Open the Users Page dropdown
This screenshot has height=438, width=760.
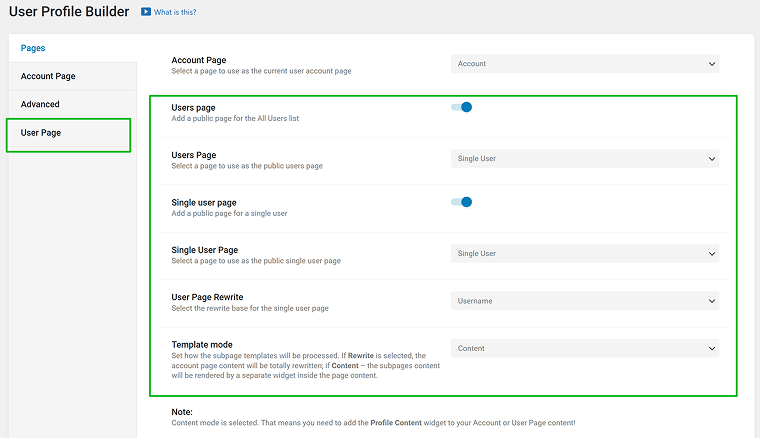point(585,158)
